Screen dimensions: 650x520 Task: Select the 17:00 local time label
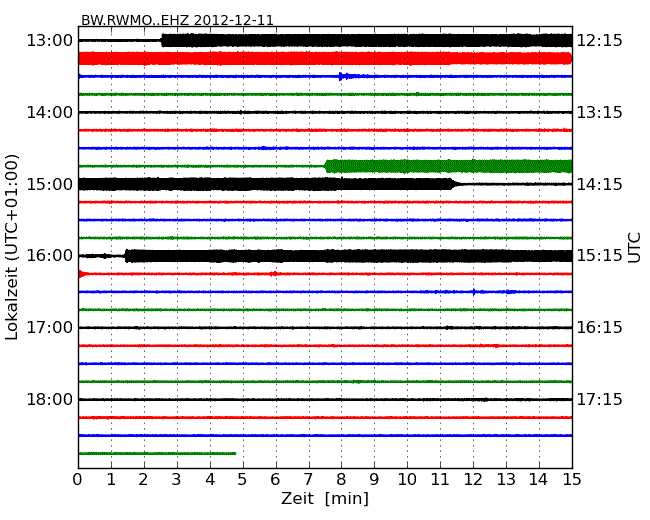[49, 328]
